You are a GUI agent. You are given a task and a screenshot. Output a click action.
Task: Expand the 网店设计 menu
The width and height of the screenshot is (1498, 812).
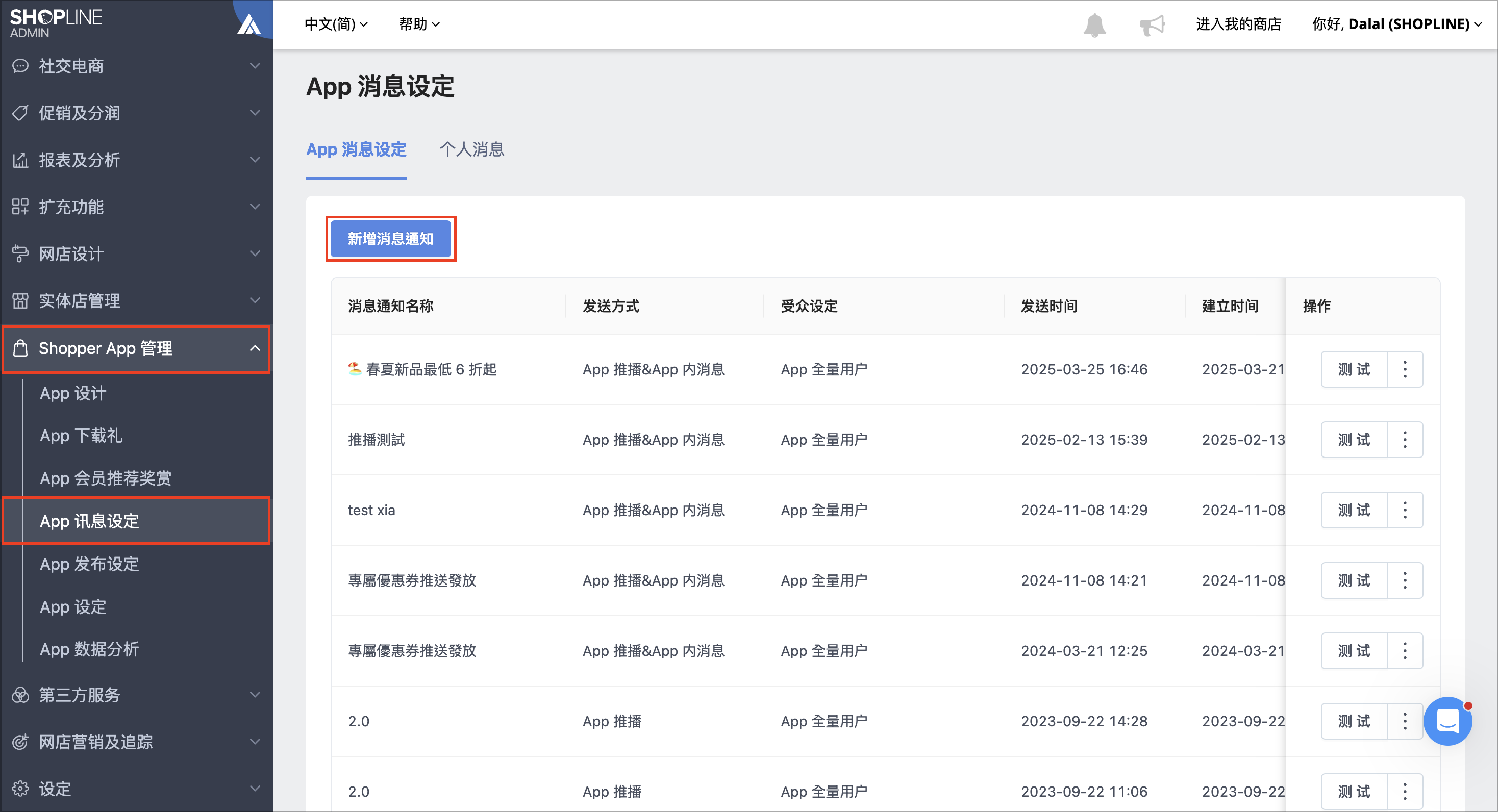pos(255,254)
